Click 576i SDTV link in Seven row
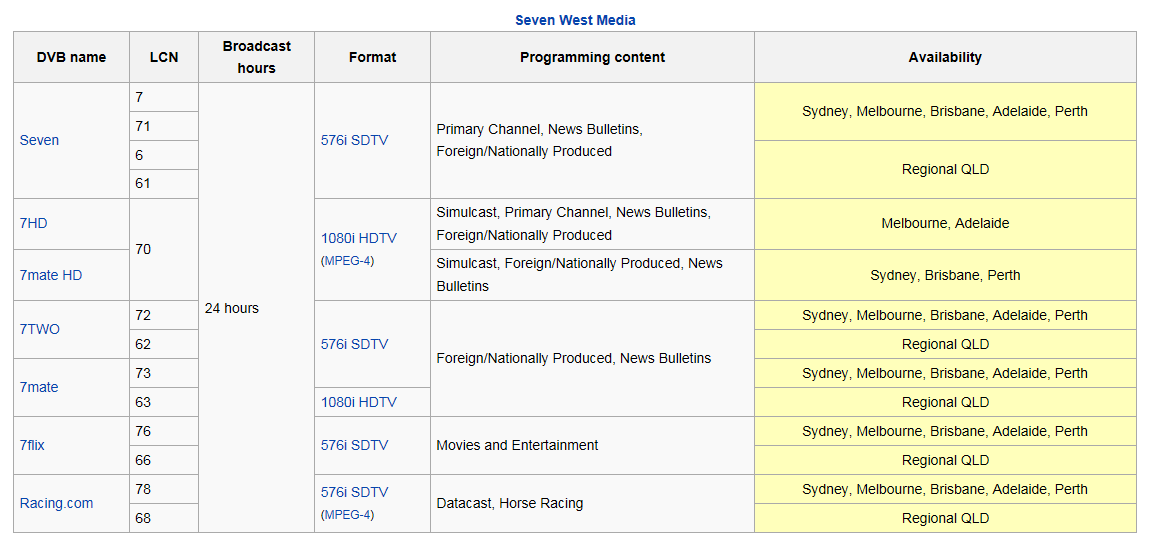The height and width of the screenshot is (542, 1150). click(x=354, y=140)
